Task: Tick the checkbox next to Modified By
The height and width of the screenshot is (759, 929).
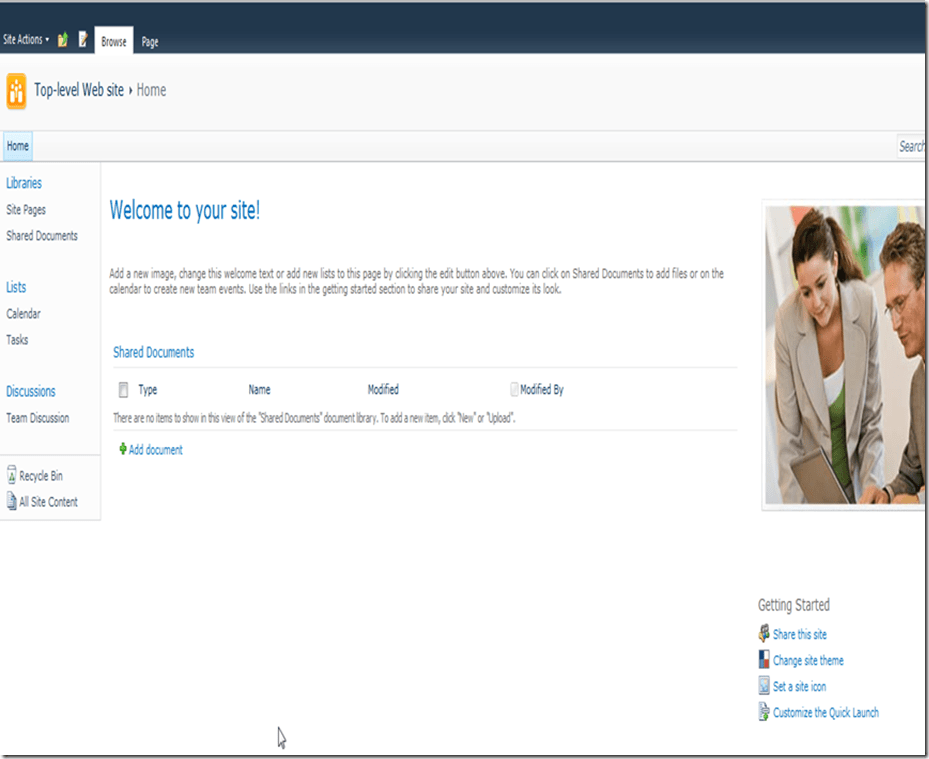Action: tap(514, 390)
